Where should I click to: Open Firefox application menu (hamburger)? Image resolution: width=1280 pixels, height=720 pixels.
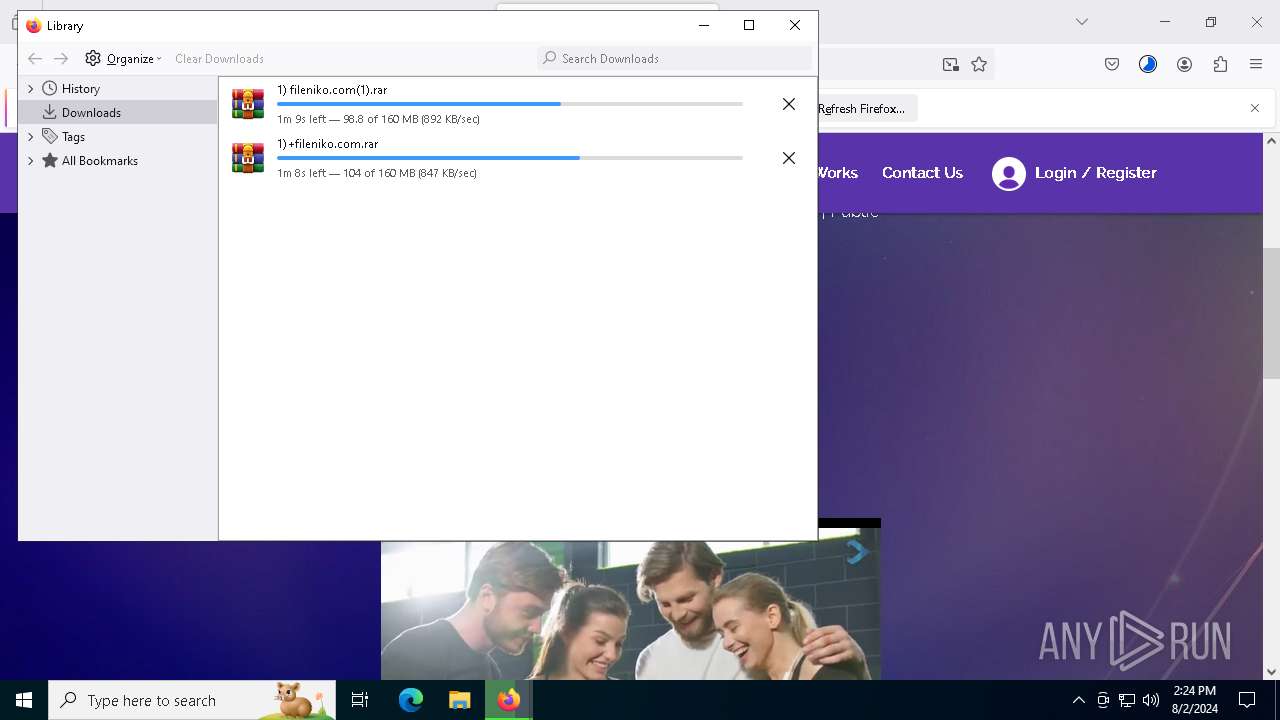click(x=1256, y=64)
